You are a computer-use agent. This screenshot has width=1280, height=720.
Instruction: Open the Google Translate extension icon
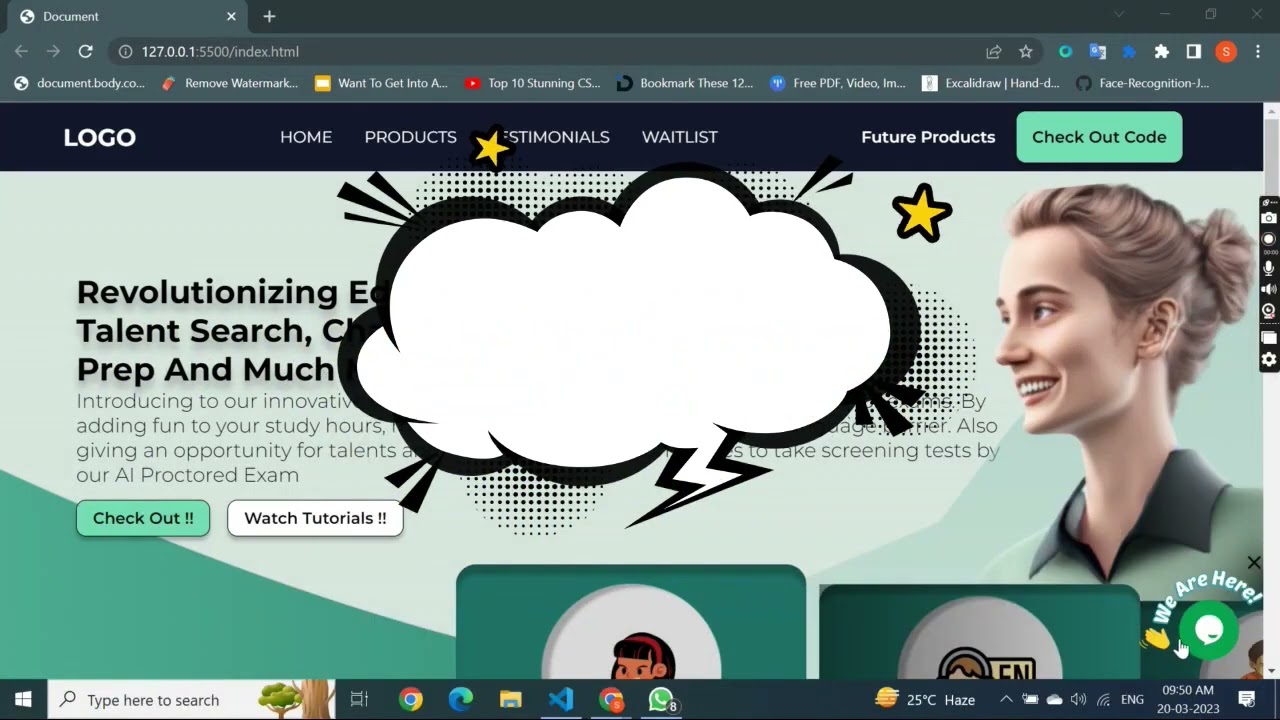coord(1097,52)
